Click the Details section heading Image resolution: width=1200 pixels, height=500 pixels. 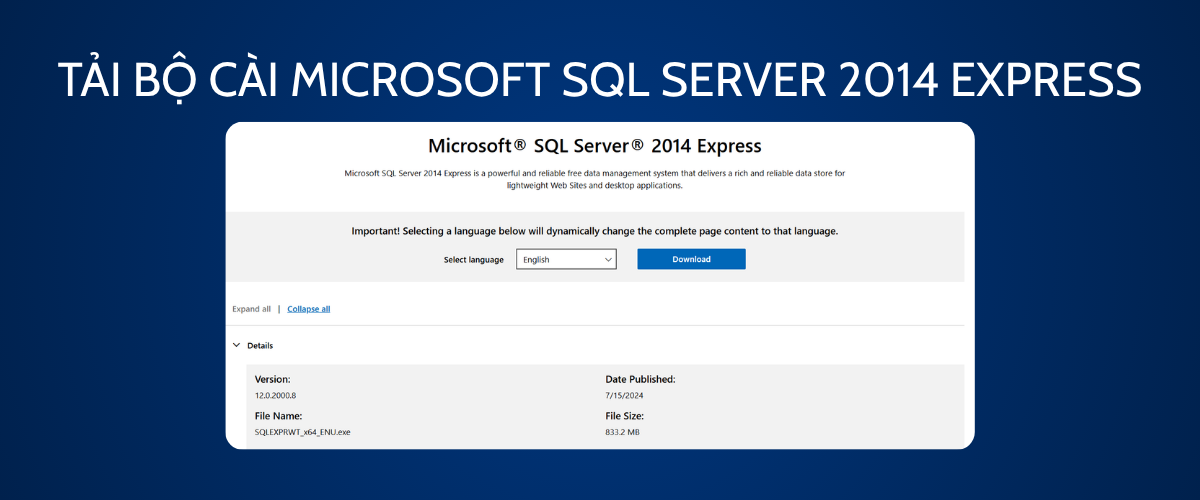coord(260,346)
